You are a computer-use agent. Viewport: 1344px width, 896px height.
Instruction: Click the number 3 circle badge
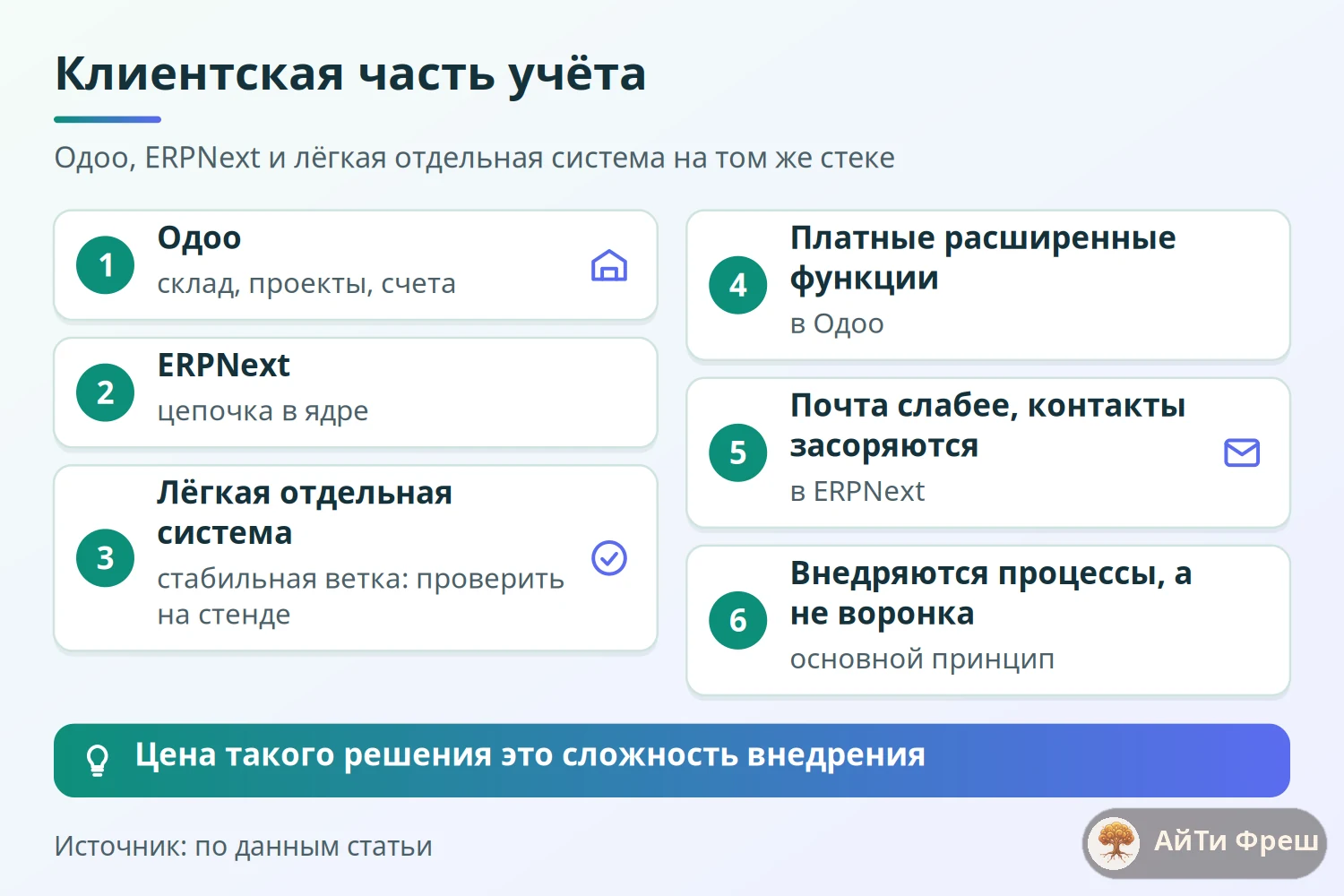click(x=106, y=558)
